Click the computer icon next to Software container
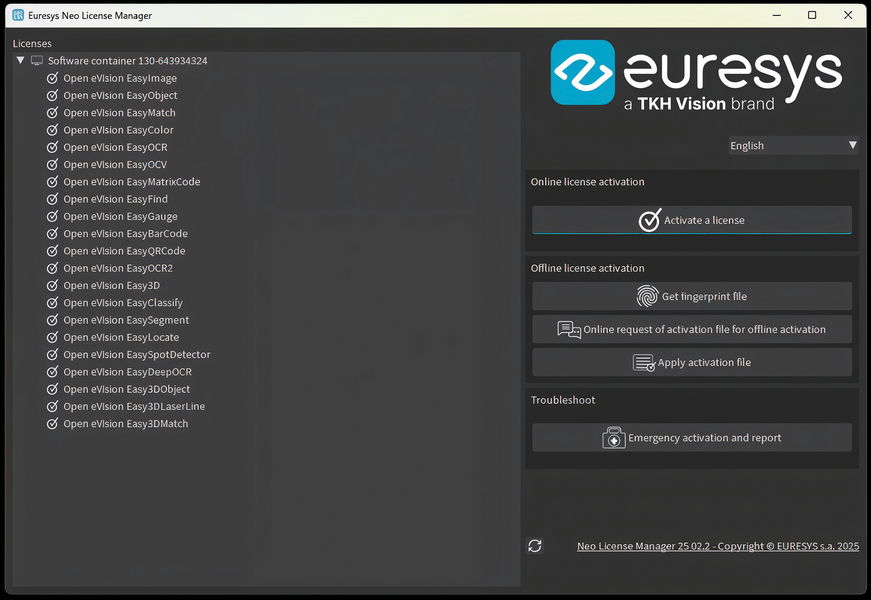The width and height of the screenshot is (871, 600). (x=37, y=60)
